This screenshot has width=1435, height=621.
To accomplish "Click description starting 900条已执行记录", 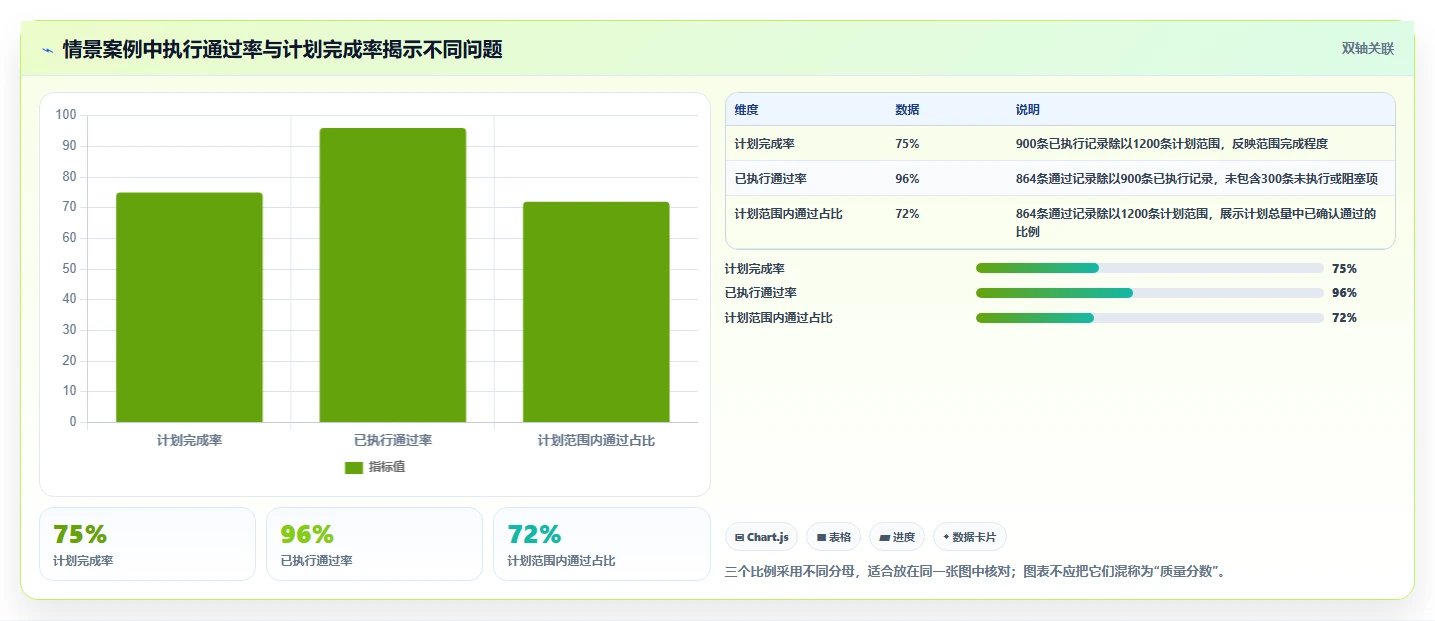I will (1171, 144).
